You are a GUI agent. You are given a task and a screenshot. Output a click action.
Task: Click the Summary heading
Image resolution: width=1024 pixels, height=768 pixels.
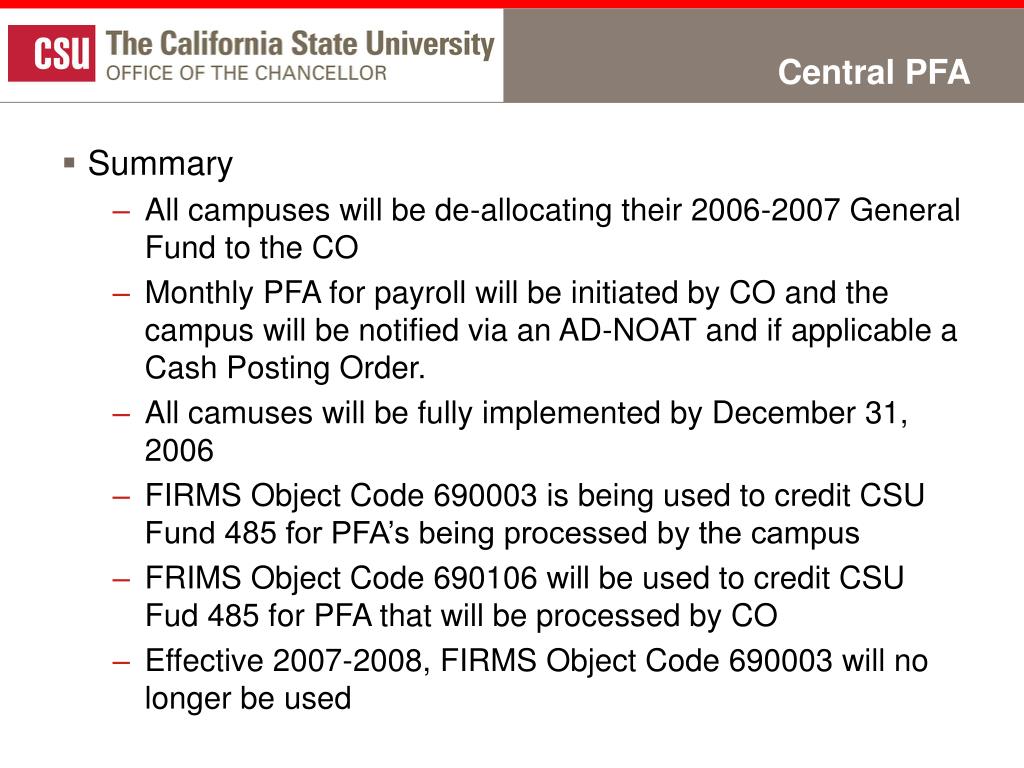point(160,164)
